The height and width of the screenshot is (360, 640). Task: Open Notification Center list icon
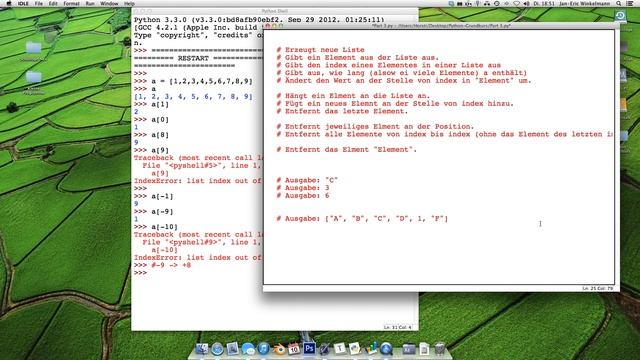click(630, 3)
